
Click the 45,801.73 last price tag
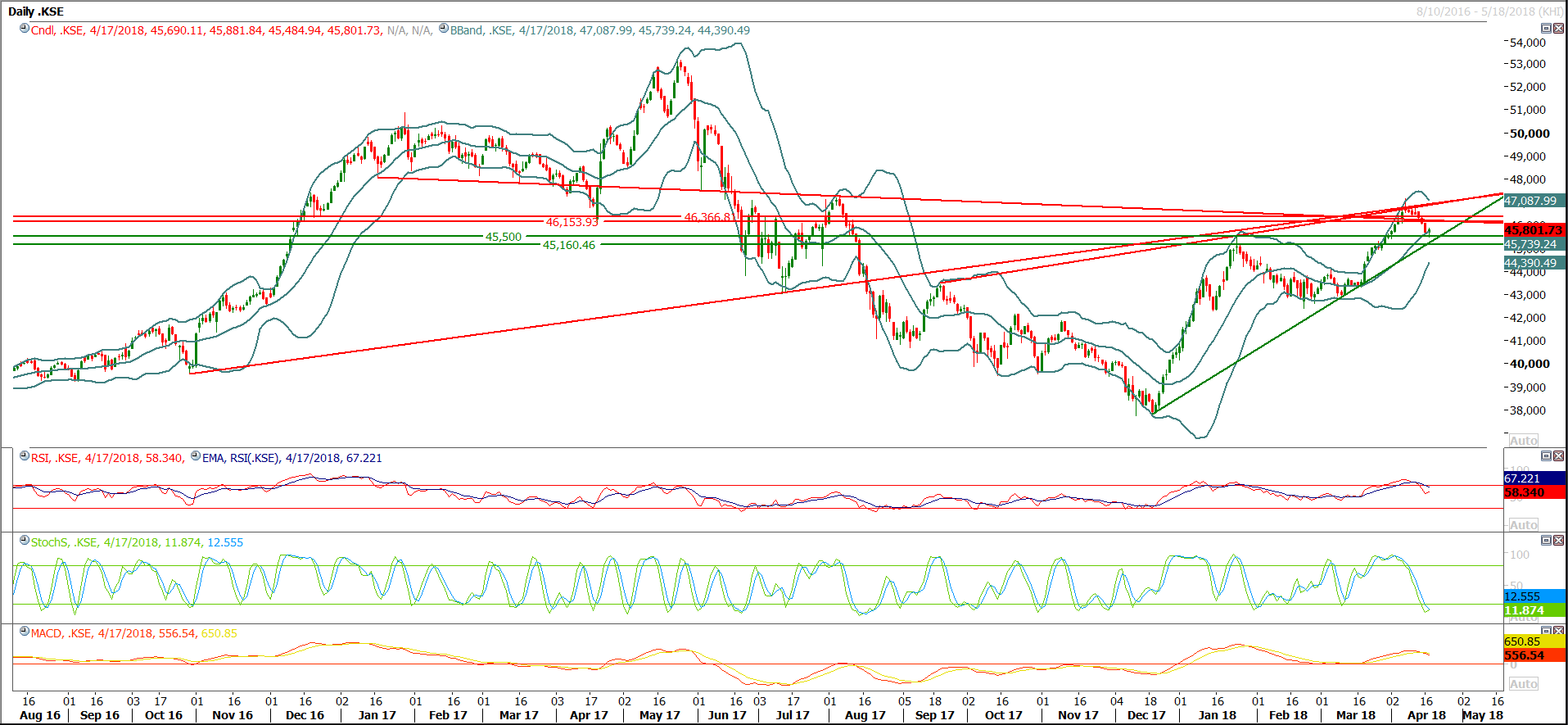tap(1534, 231)
